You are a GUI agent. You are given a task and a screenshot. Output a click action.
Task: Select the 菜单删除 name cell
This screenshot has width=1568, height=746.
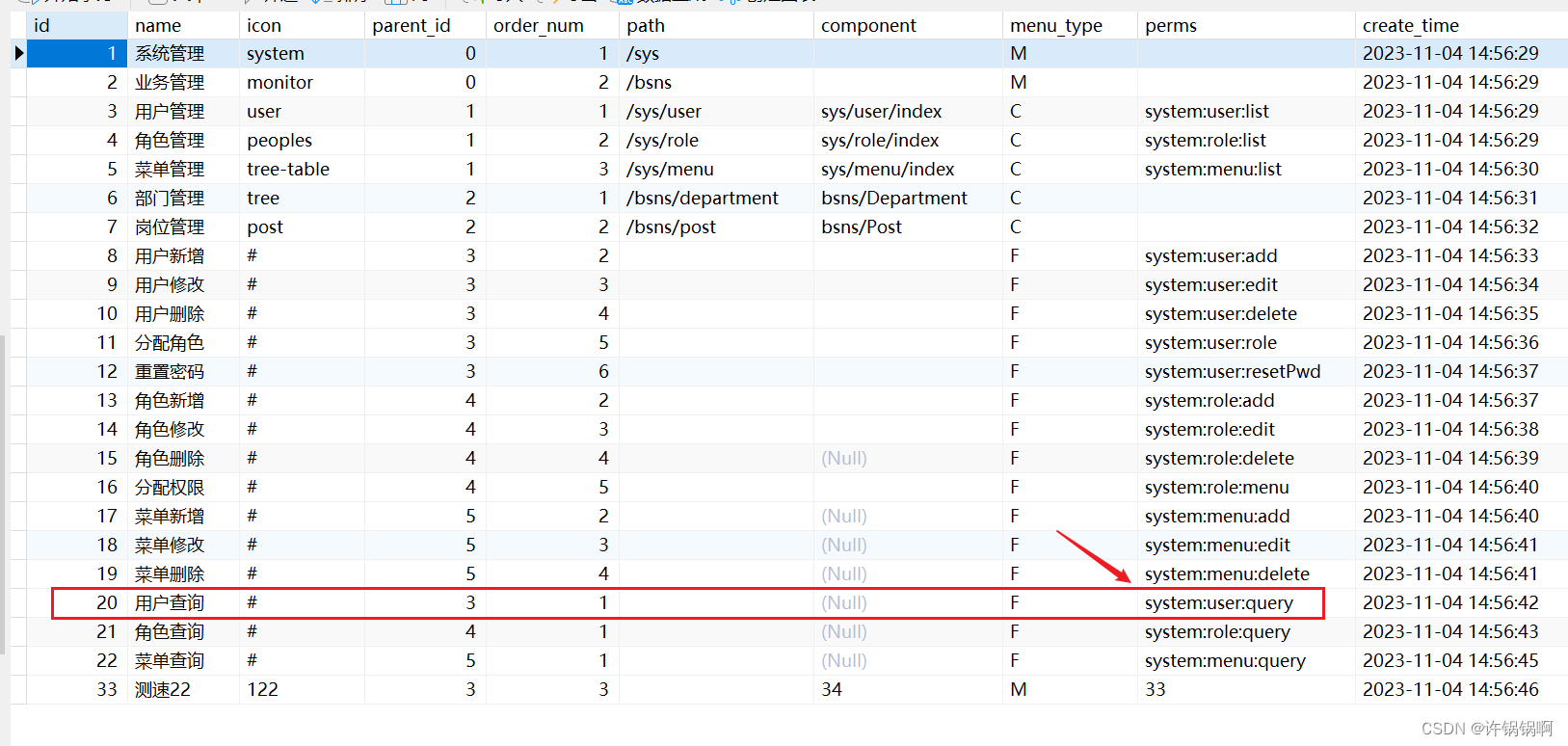[x=183, y=574]
